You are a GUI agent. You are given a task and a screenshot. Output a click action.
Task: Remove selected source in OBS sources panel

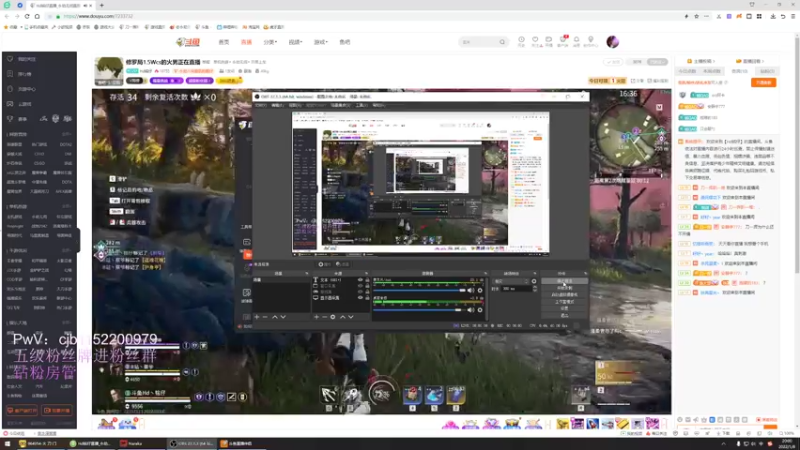pyautogui.click(x=324, y=317)
